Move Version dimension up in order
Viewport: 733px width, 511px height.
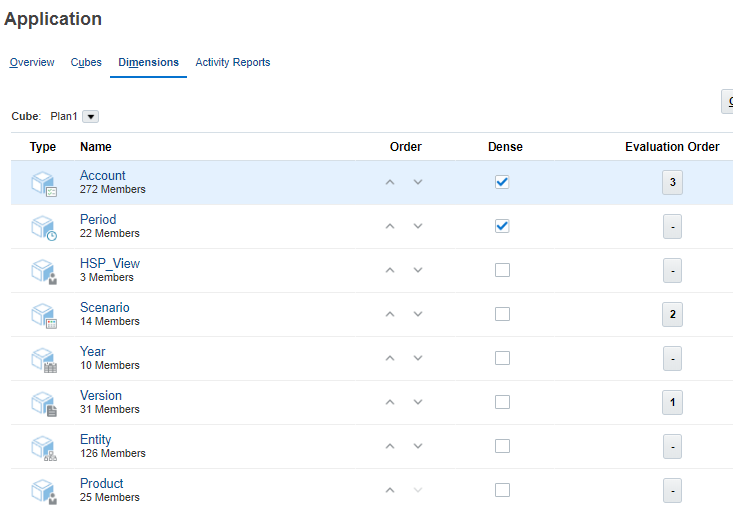(390, 402)
